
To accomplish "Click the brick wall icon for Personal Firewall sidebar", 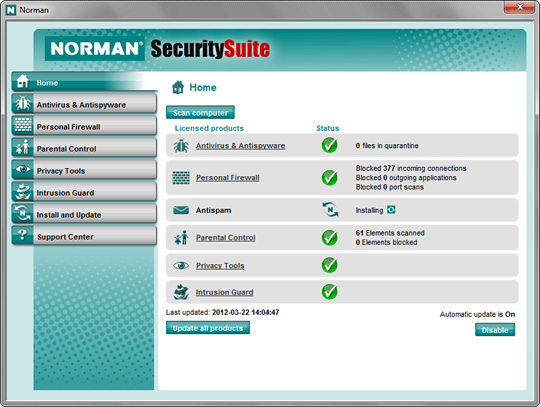I will tap(23, 125).
